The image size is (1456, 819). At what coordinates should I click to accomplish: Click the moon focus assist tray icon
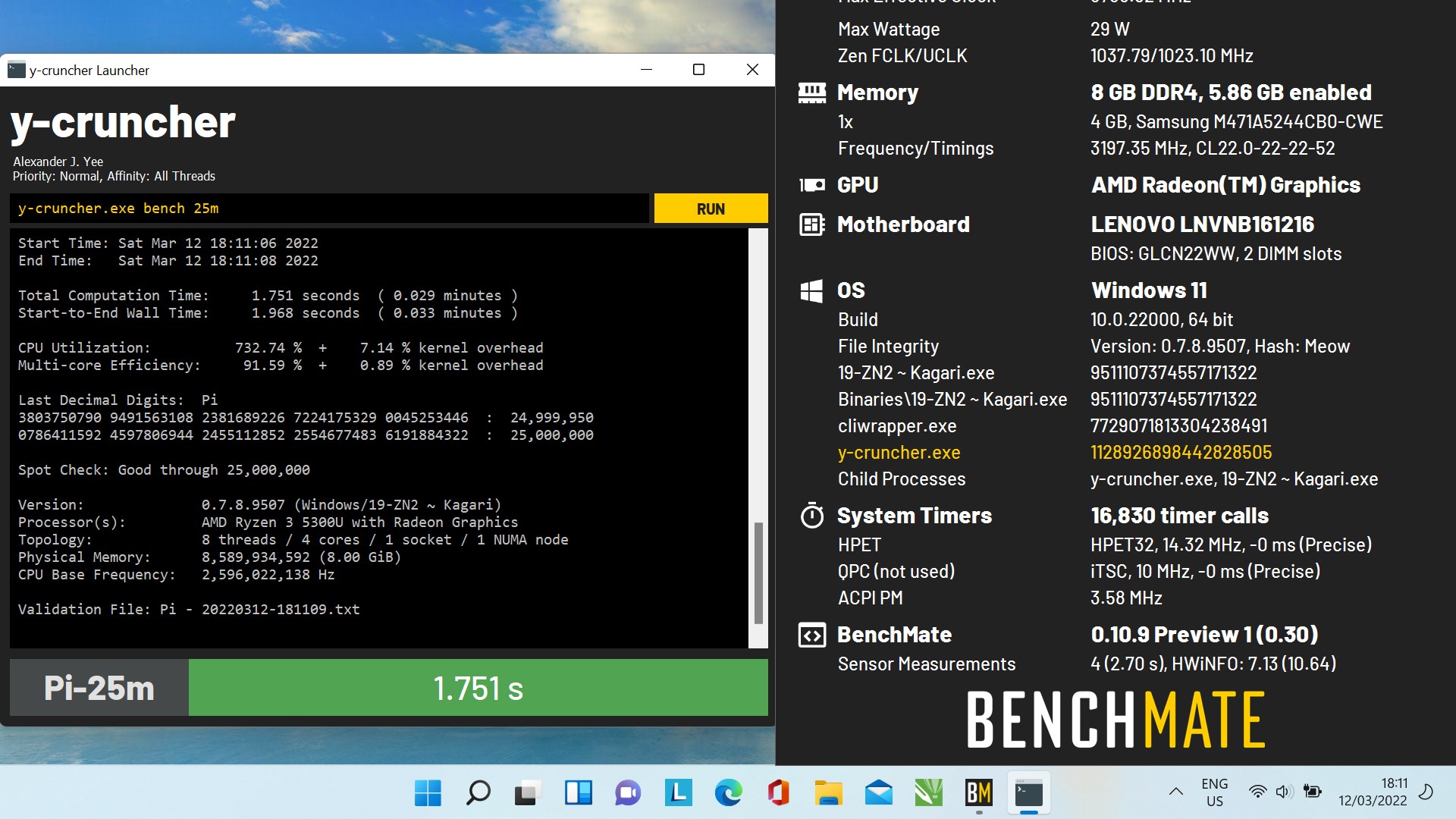(x=1426, y=792)
